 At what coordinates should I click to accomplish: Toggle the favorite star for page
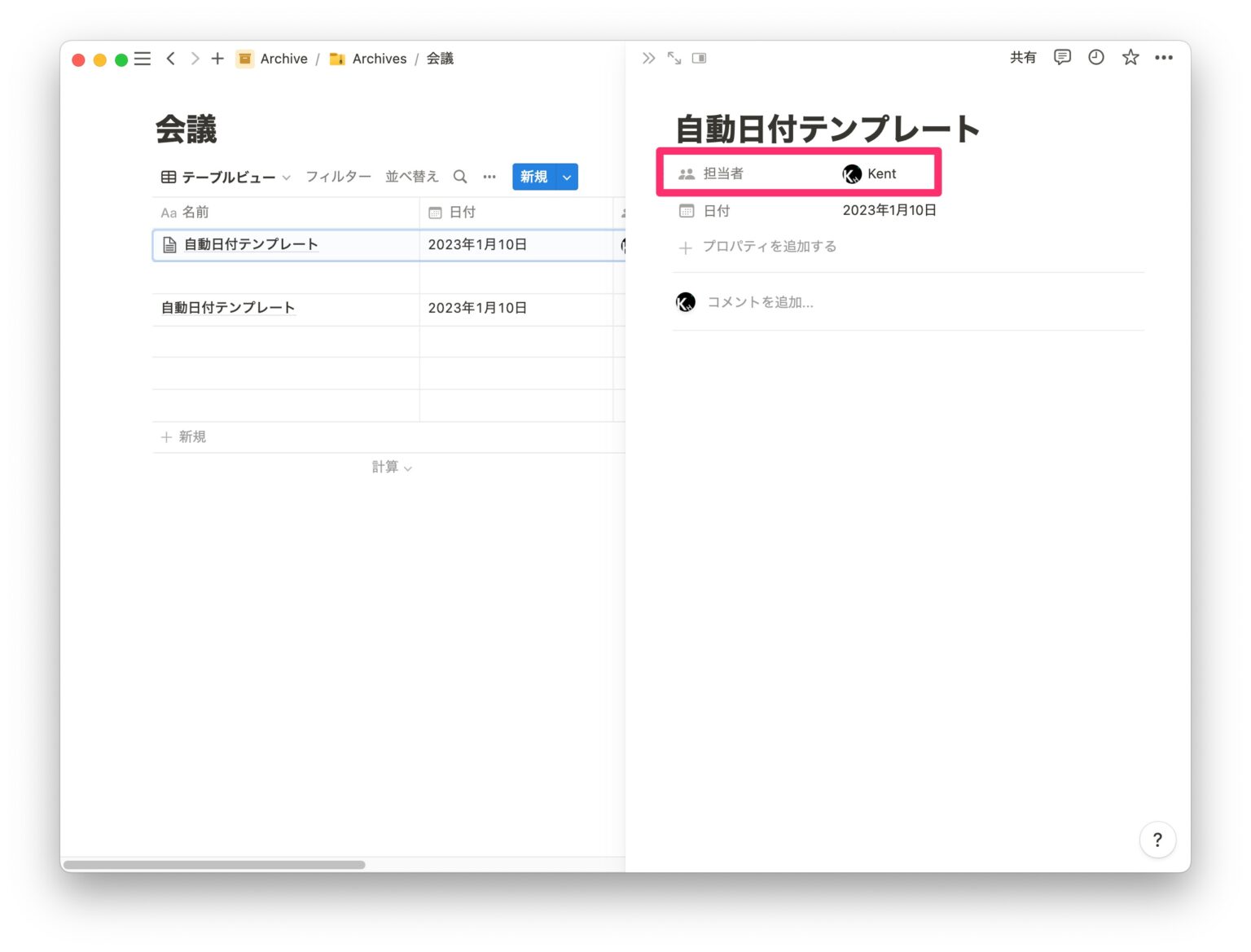tap(1130, 57)
